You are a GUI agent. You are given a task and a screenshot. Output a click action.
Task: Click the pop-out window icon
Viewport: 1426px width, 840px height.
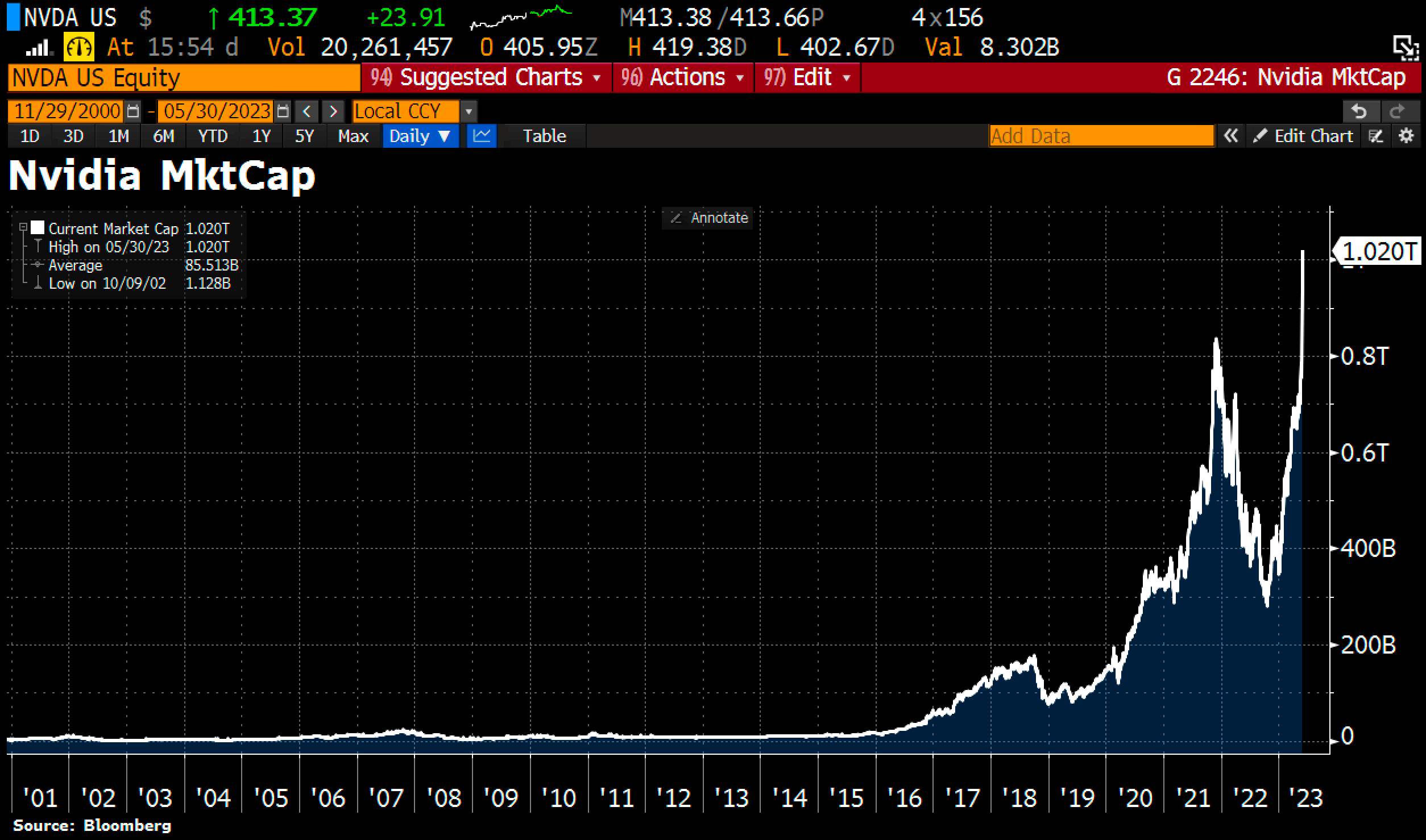pos(1406,48)
